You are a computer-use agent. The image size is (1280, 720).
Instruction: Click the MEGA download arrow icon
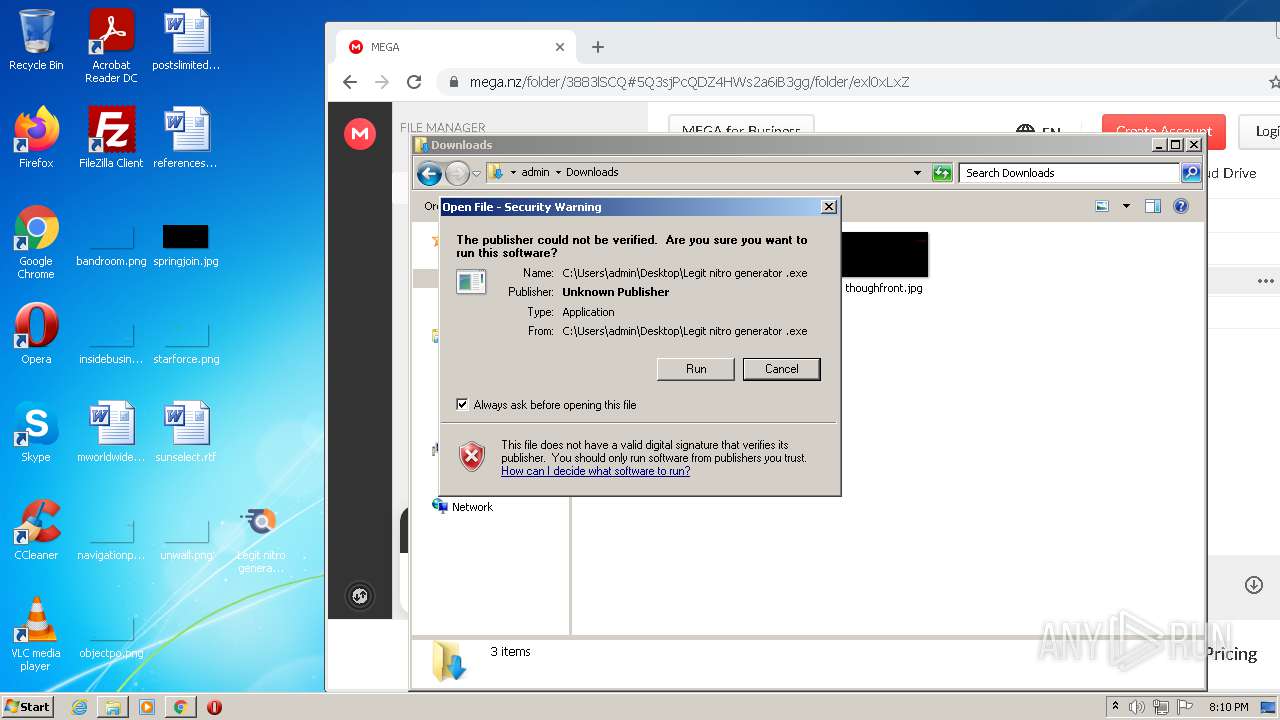(x=1254, y=585)
